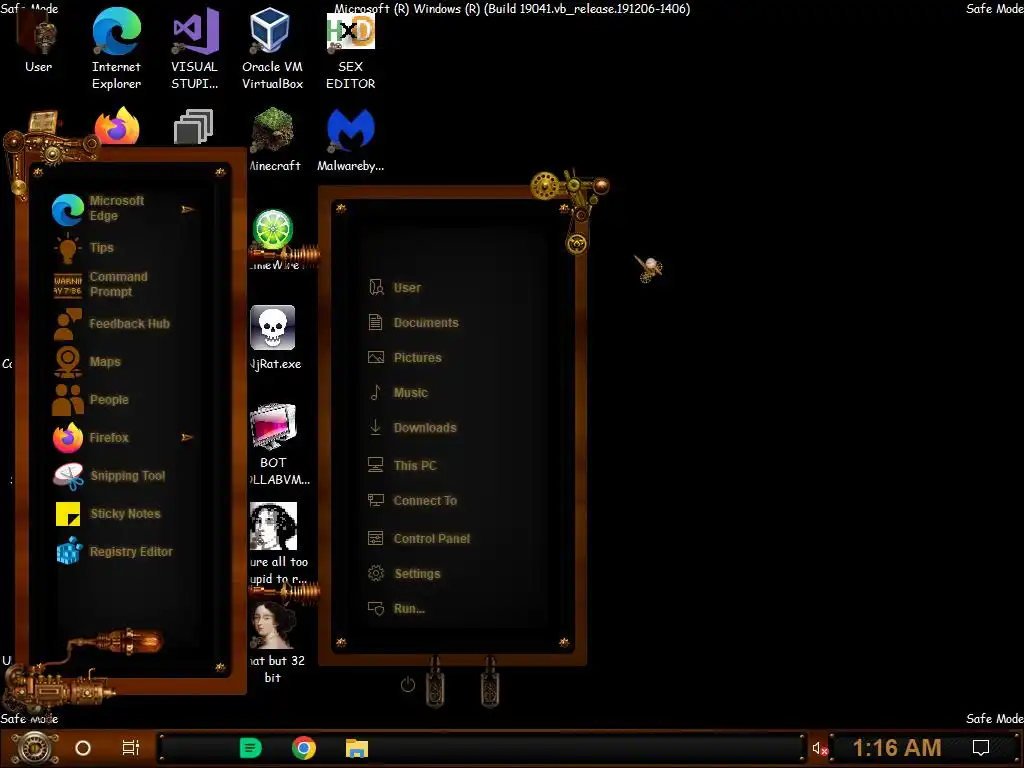The height and width of the screenshot is (768, 1024).
Task: Open the VISUAL STUPI... desktop icon
Action: (195, 49)
